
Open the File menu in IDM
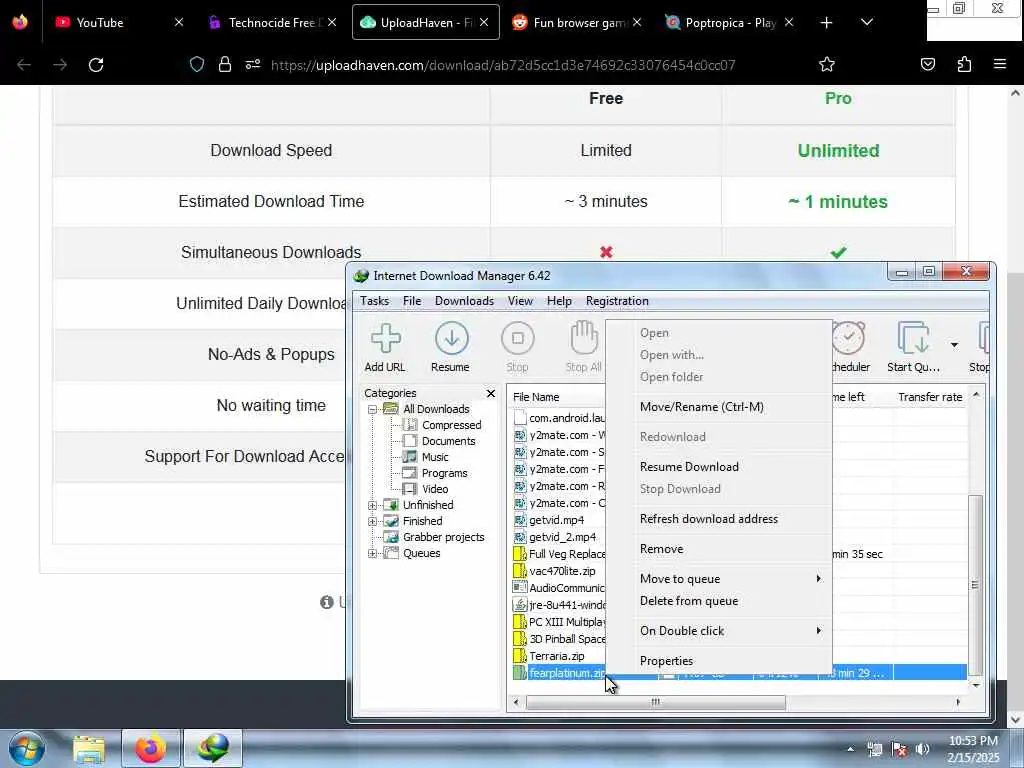[x=412, y=301]
